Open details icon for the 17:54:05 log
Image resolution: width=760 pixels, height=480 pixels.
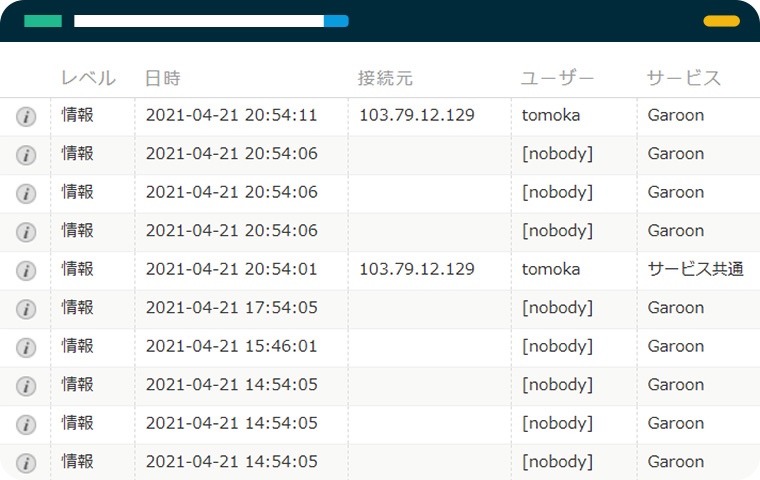(26, 309)
